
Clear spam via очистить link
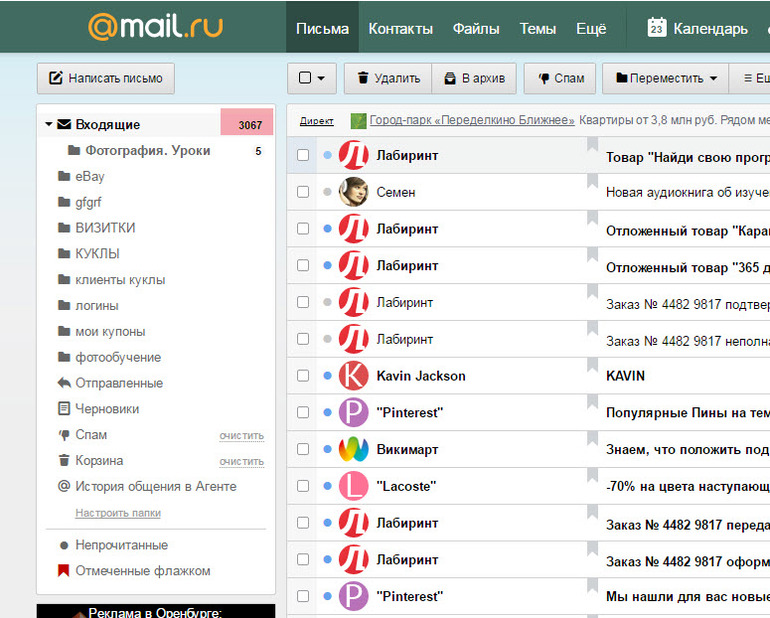tap(242, 436)
